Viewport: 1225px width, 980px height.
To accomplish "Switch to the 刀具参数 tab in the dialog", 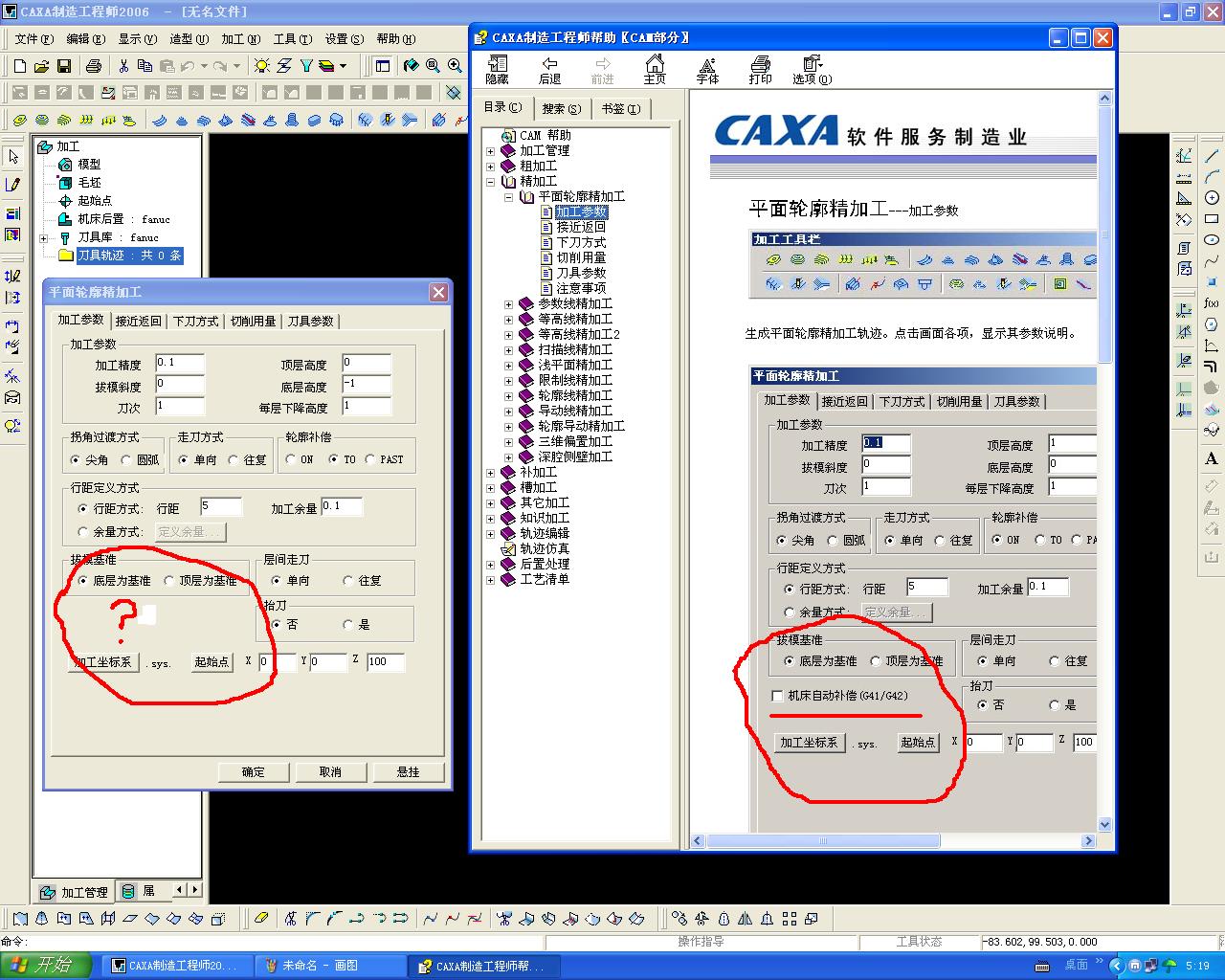I will [x=311, y=321].
